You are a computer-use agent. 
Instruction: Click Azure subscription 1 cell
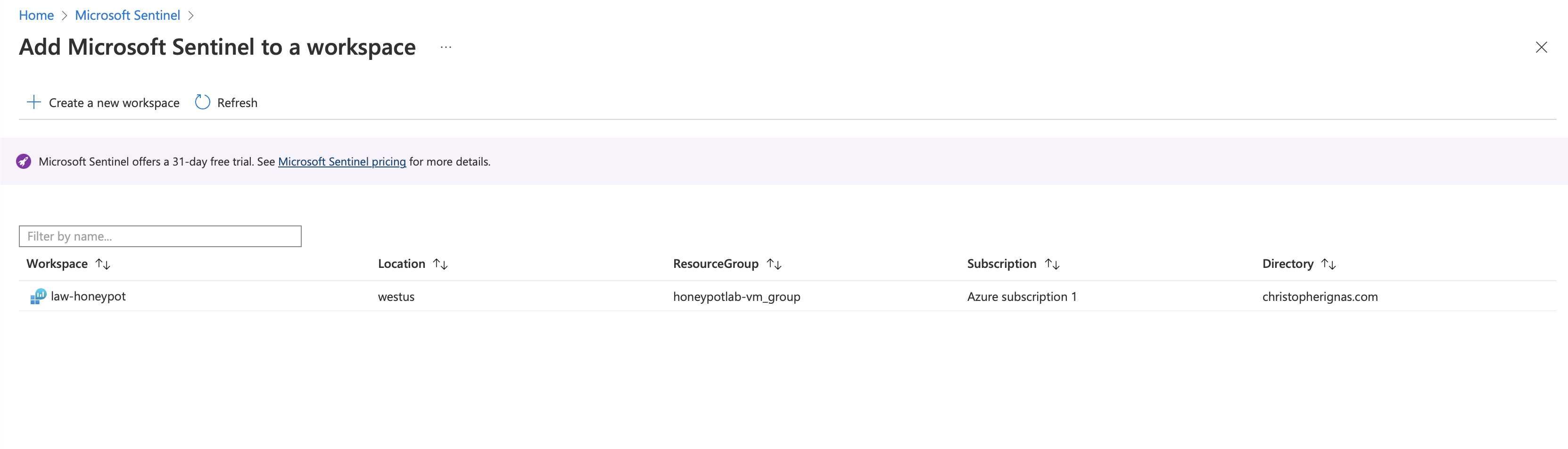pyautogui.click(x=1022, y=297)
